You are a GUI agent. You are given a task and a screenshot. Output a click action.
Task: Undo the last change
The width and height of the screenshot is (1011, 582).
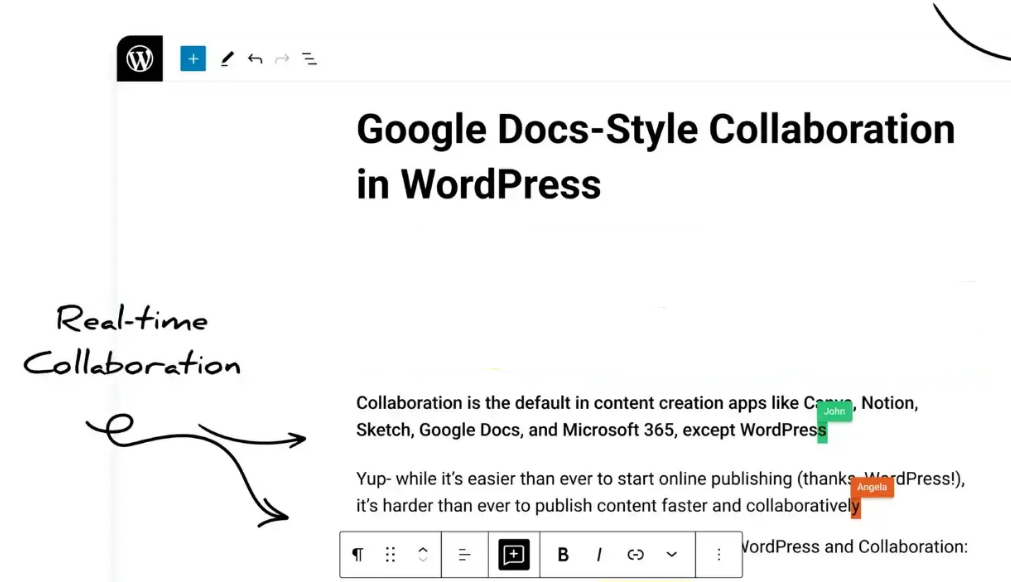[255, 59]
